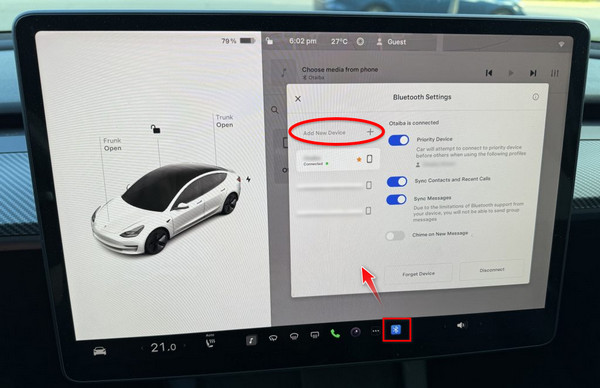600x388 pixels.
Task: Tap the circular icon beside 27°C
Action: [x=360, y=42]
